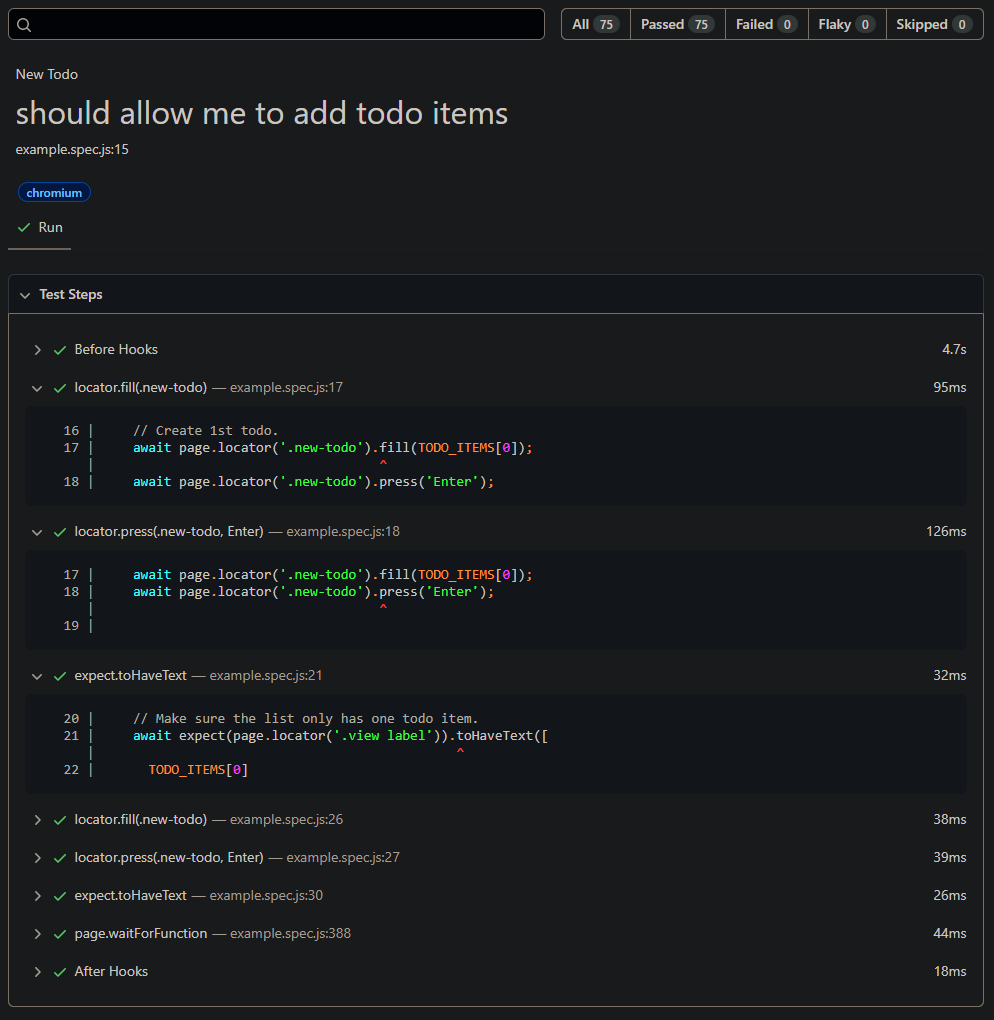Click the search magnifier icon

25,25
